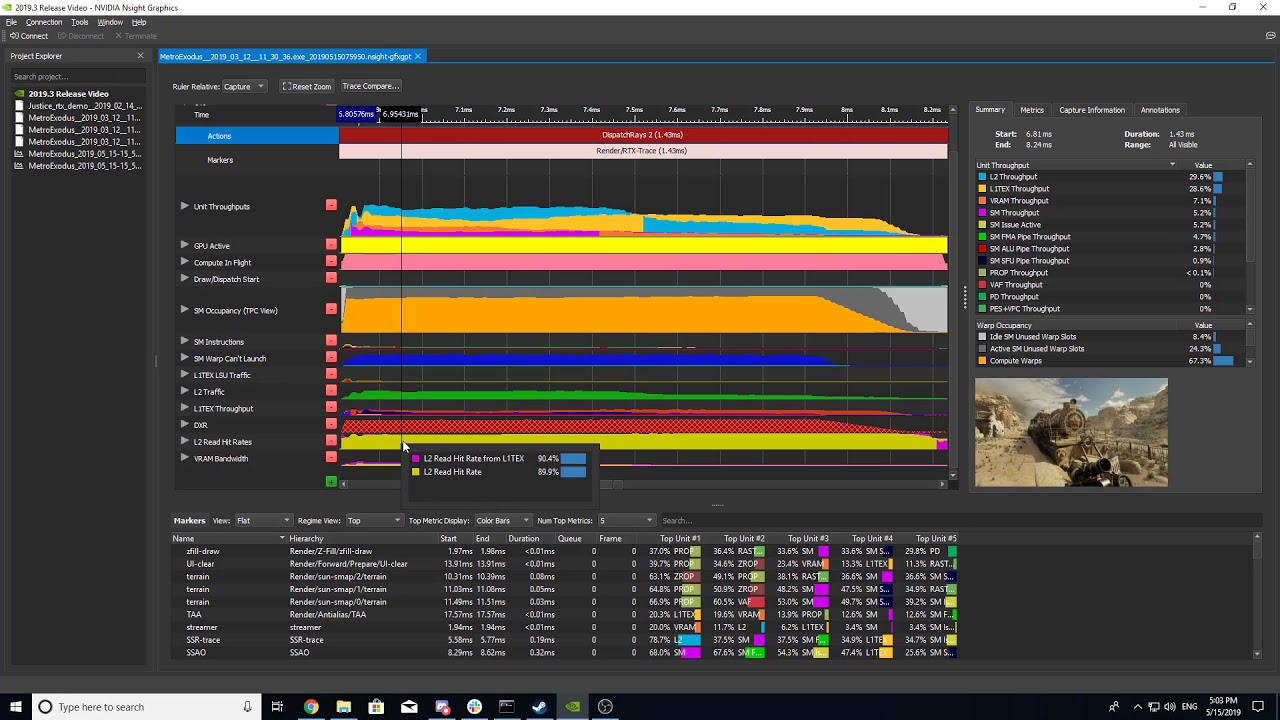Select the 2019.3 Release Video project node
1280x720 pixels.
pos(68,94)
